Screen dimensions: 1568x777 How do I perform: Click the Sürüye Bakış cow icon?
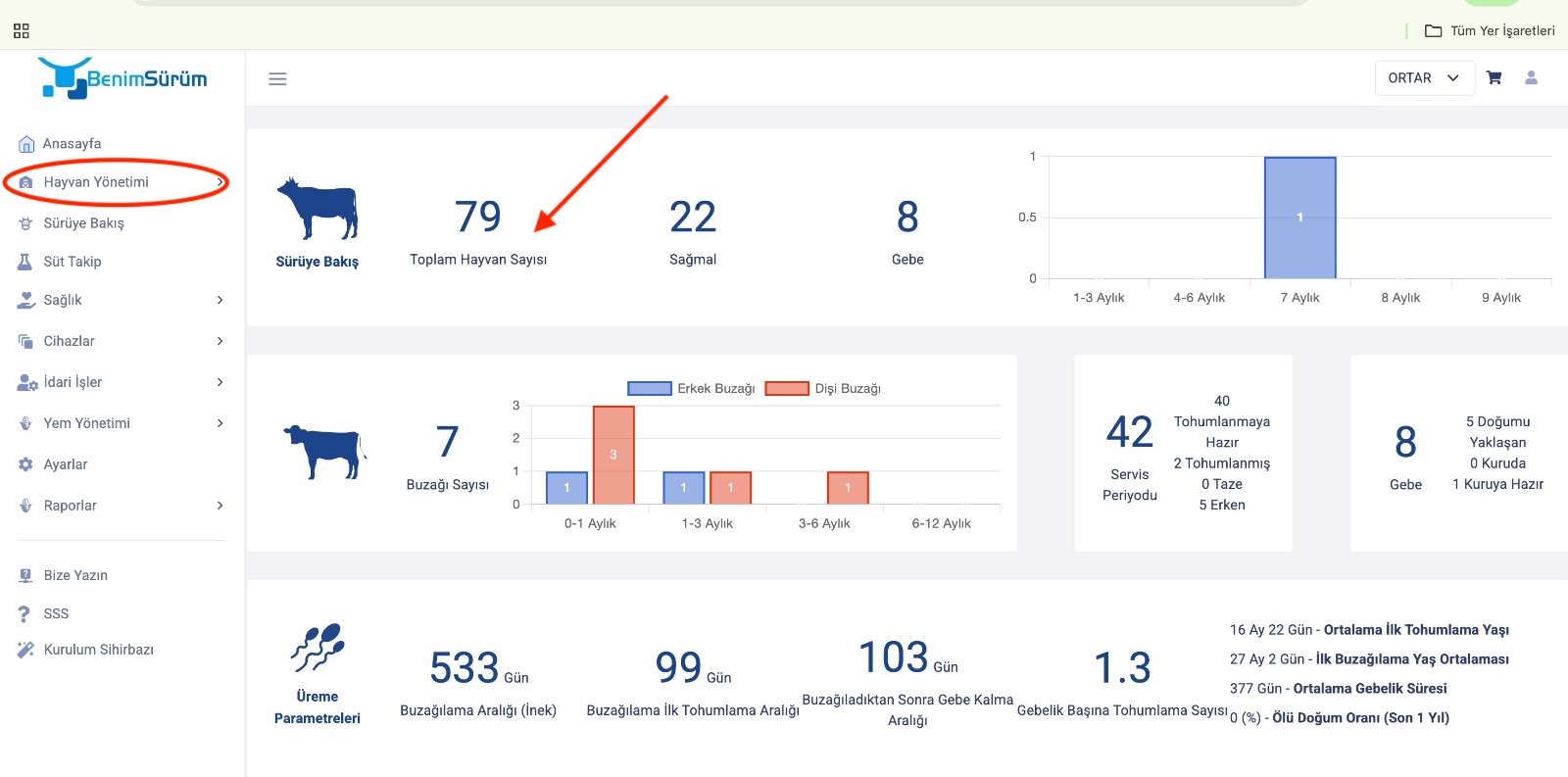(317, 209)
